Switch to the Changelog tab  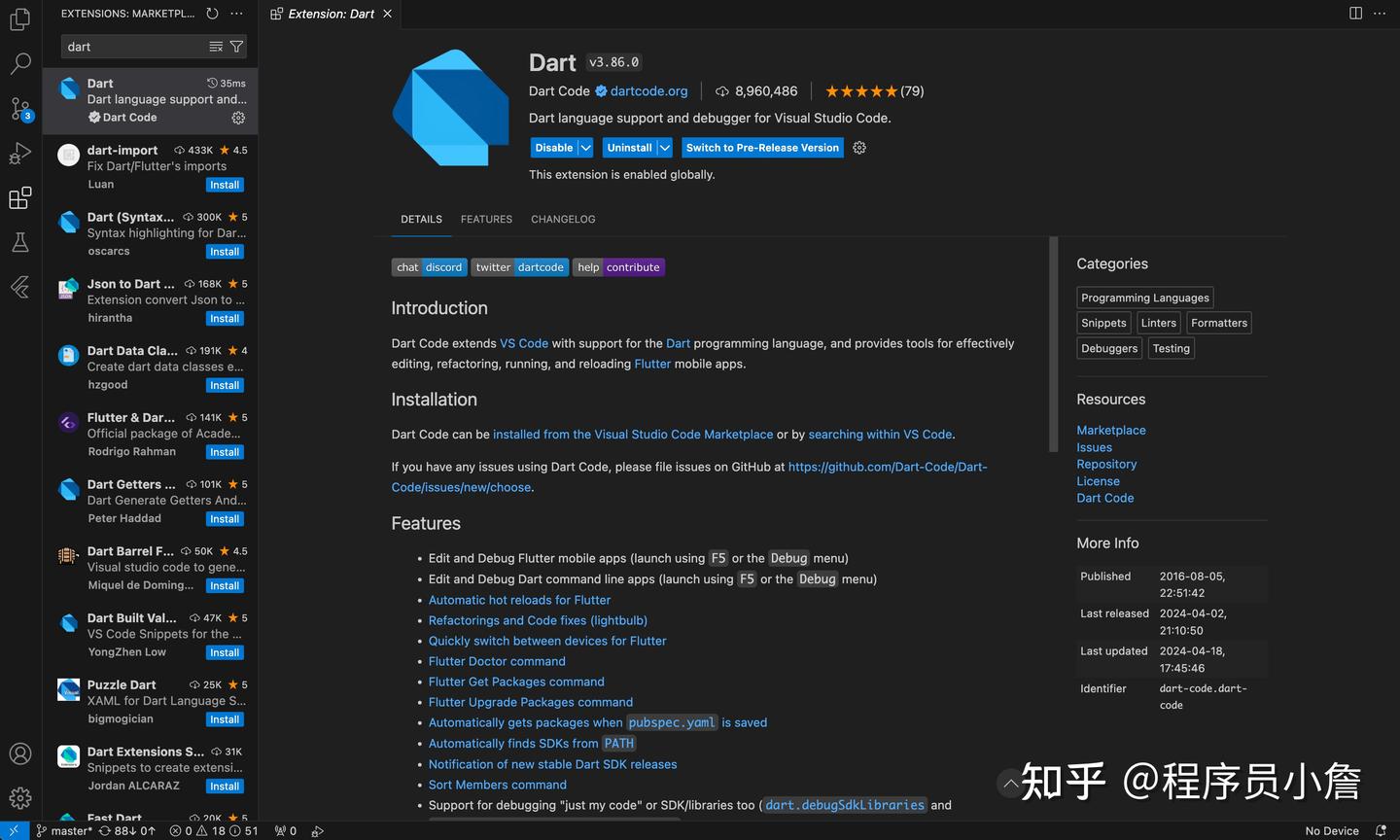click(x=563, y=220)
